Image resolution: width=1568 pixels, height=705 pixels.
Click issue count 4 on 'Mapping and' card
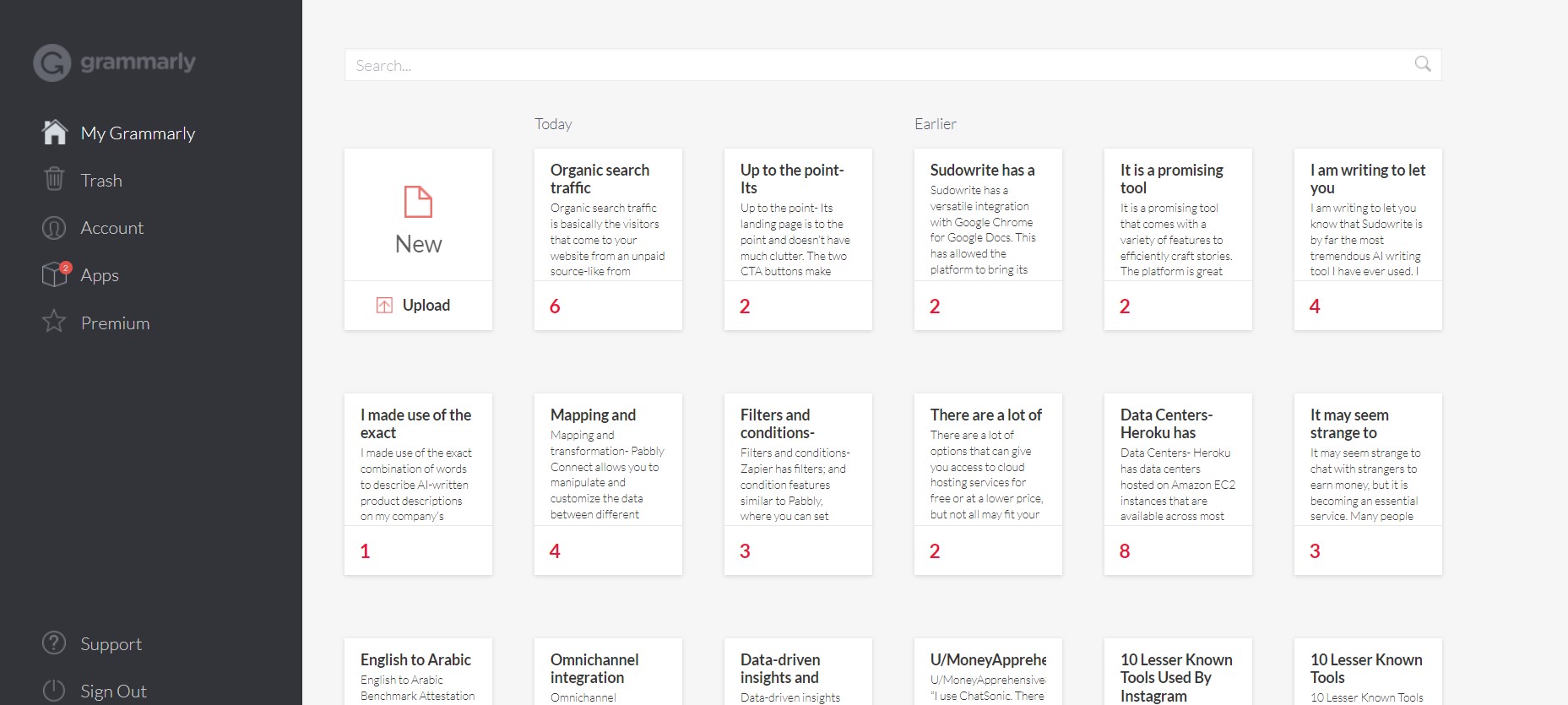tap(555, 551)
